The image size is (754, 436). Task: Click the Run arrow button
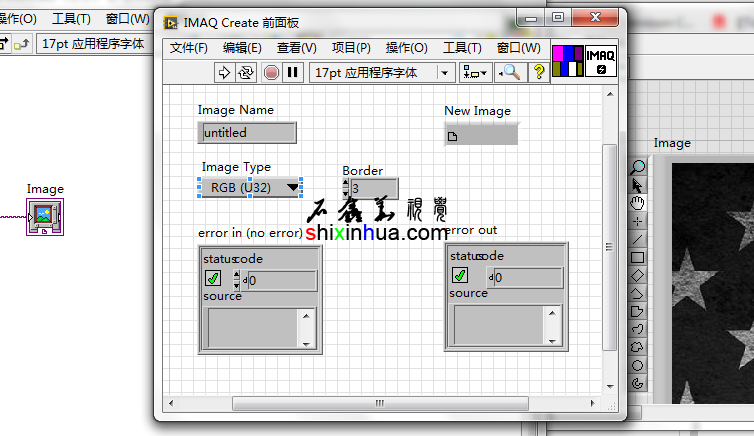tap(224, 72)
